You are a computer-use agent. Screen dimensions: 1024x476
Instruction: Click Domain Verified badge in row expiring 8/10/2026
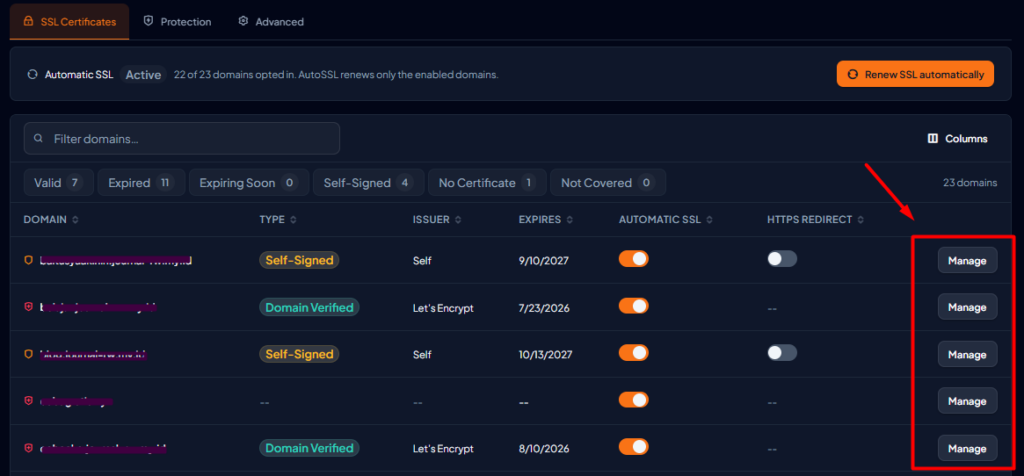pyautogui.click(x=310, y=448)
